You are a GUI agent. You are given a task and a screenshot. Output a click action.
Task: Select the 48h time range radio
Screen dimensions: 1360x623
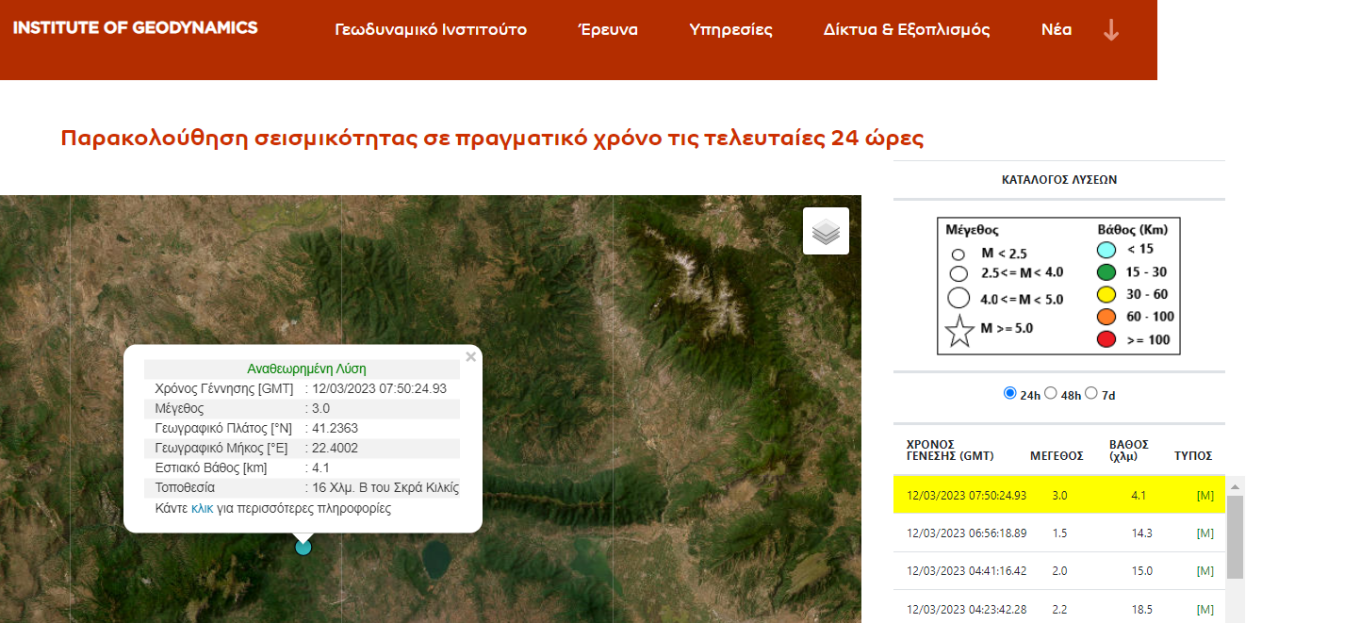coord(1050,393)
